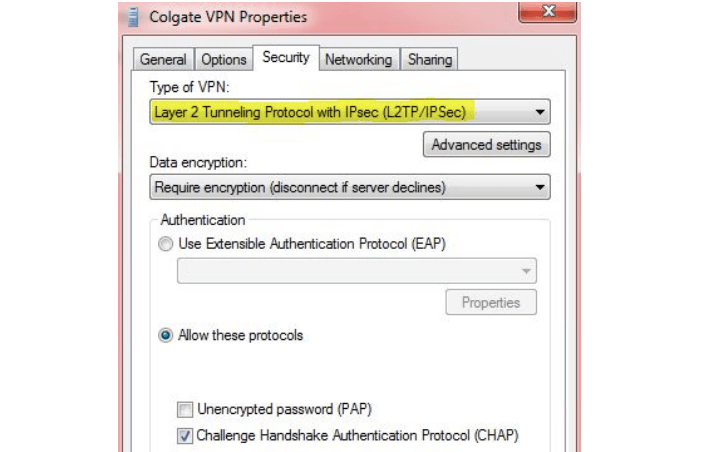Select the Security tab
Viewport: 710px width, 452px height.
pyautogui.click(x=286, y=58)
